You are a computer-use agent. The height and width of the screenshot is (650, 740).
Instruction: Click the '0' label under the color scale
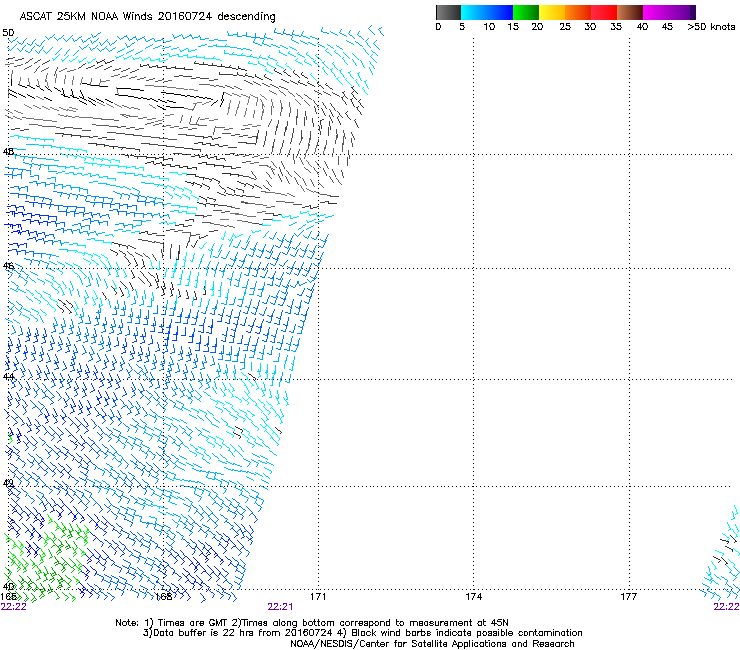[438, 27]
